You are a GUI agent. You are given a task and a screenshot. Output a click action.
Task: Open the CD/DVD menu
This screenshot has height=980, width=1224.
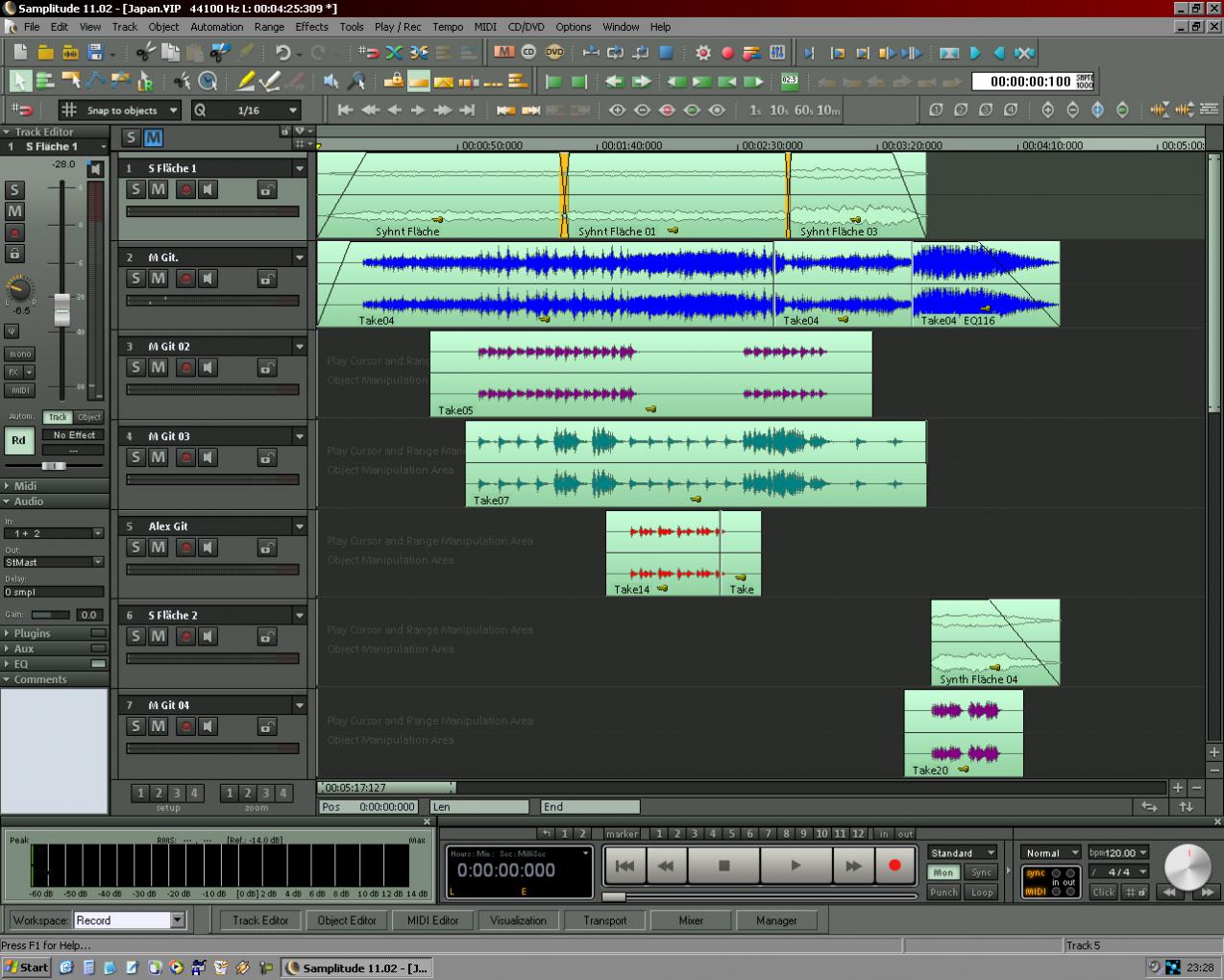coord(526,27)
